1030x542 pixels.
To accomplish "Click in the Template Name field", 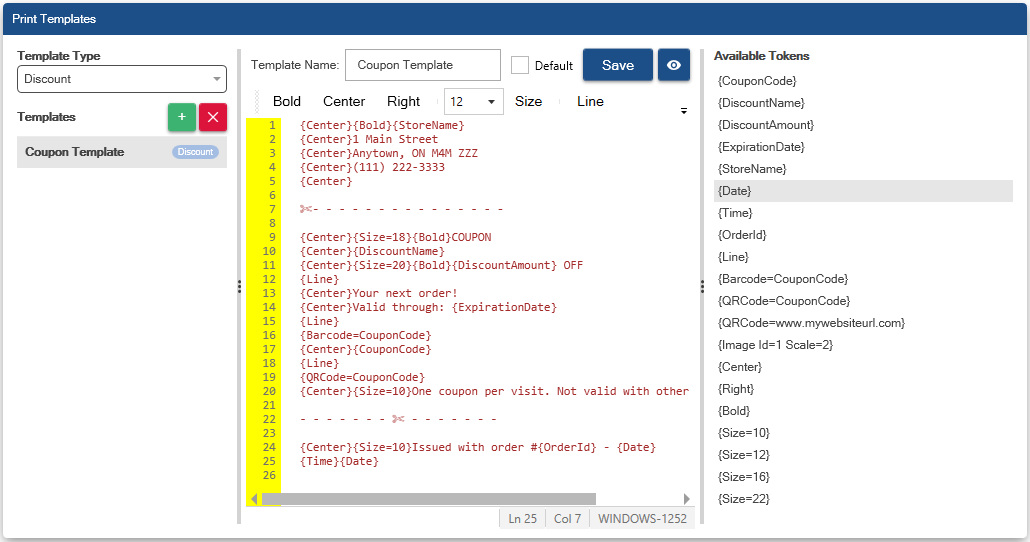I will 422,65.
